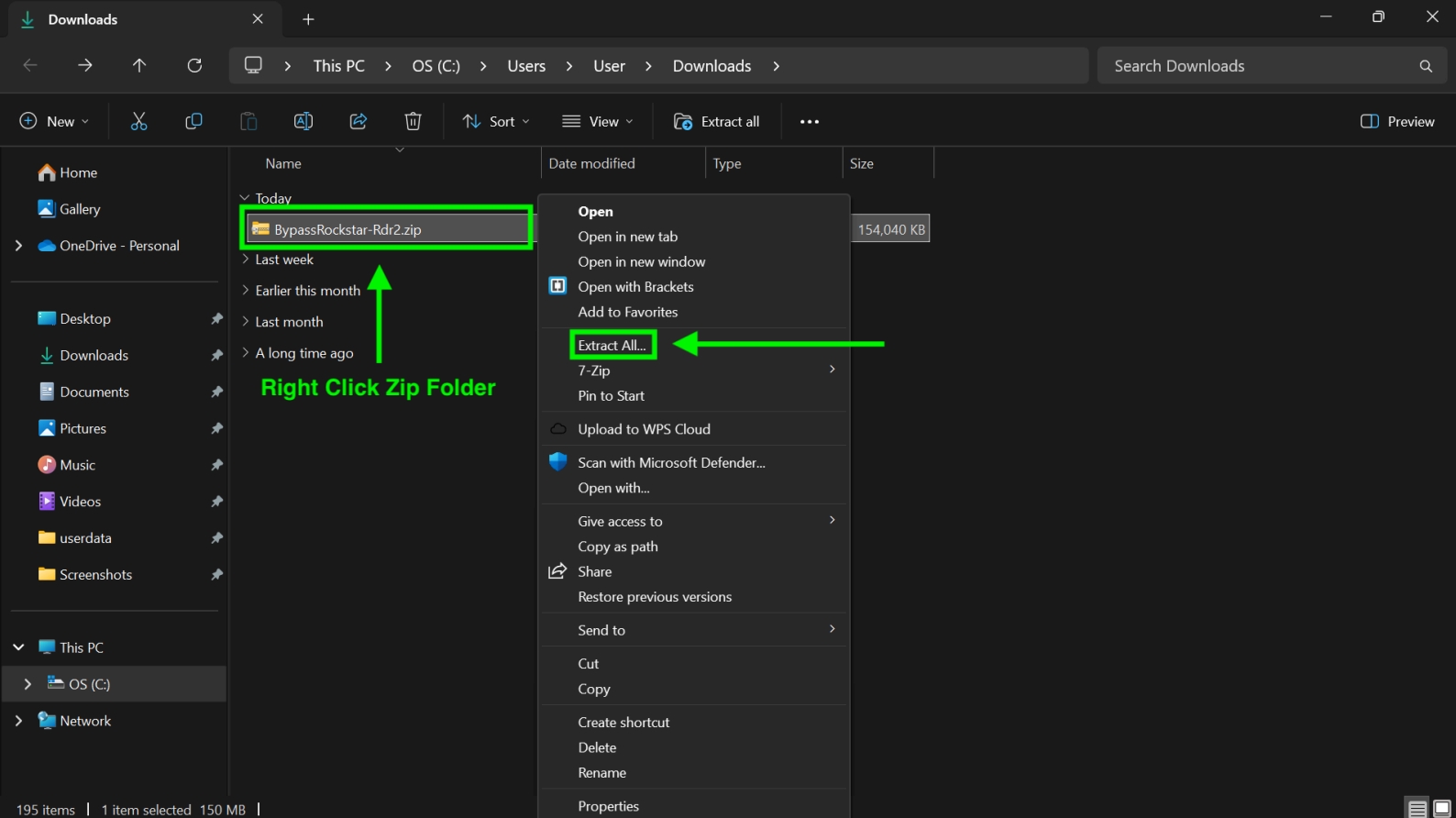Switch to large thumbnails view icon
Viewport: 1456px width, 818px height.
coord(1441,808)
